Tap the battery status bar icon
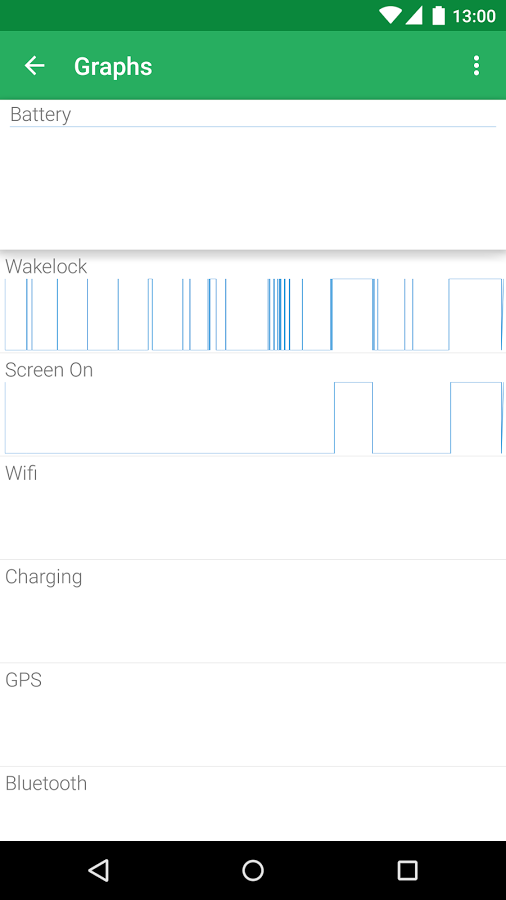This screenshot has height=900, width=506. pyautogui.click(x=439, y=15)
